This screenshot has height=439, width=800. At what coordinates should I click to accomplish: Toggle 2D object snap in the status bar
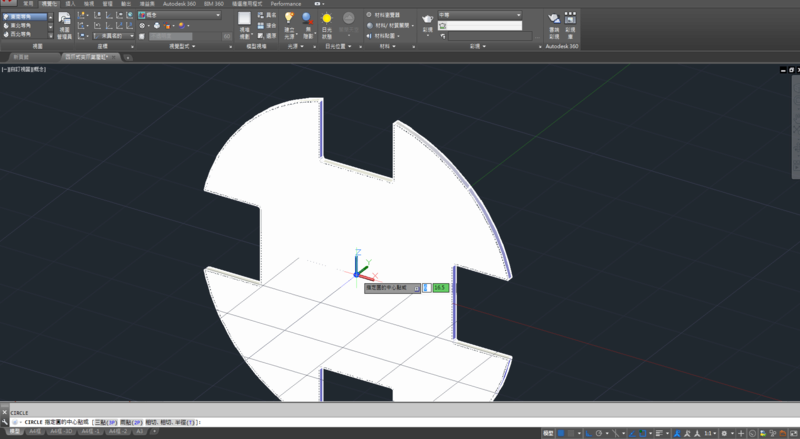coord(643,433)
